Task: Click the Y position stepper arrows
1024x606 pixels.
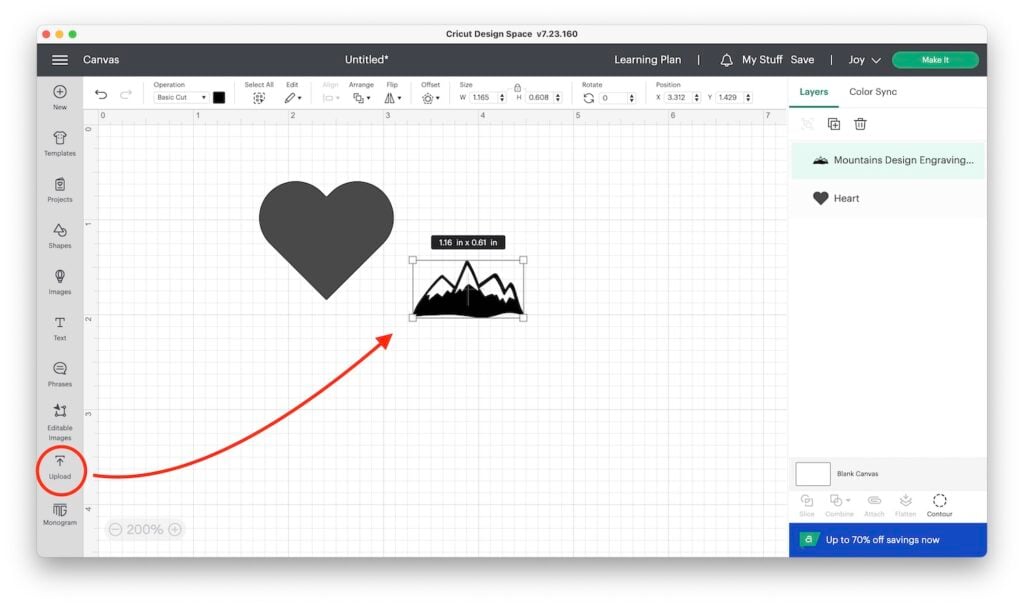Action: coord(748,98)
